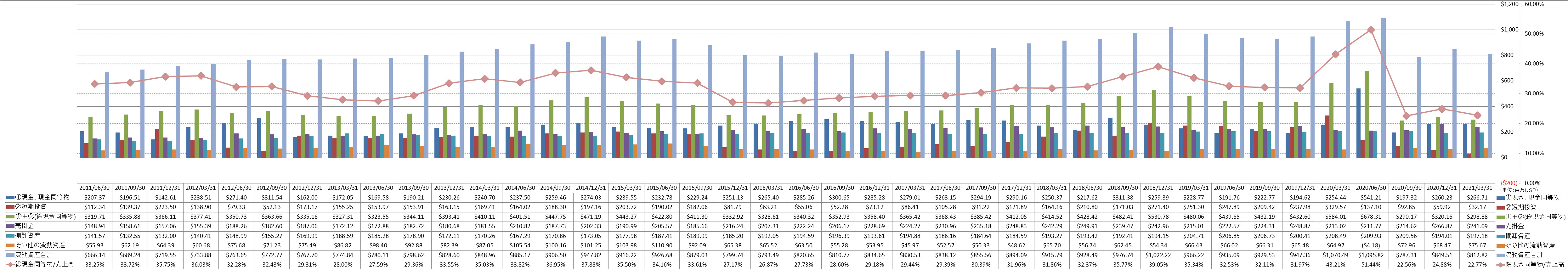This screenshot has height=270, width=1568.
Task: Click ratio cell 37.88%
Action: pos(591,265)
